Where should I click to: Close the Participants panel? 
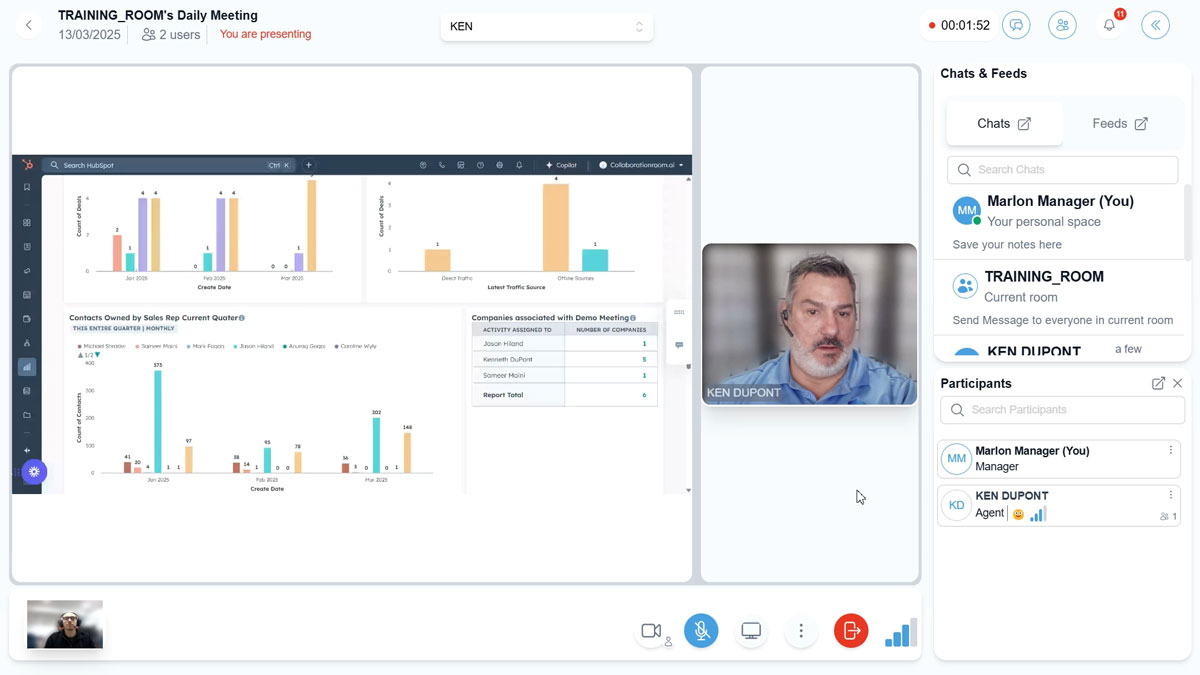(x=1177, y=383)
